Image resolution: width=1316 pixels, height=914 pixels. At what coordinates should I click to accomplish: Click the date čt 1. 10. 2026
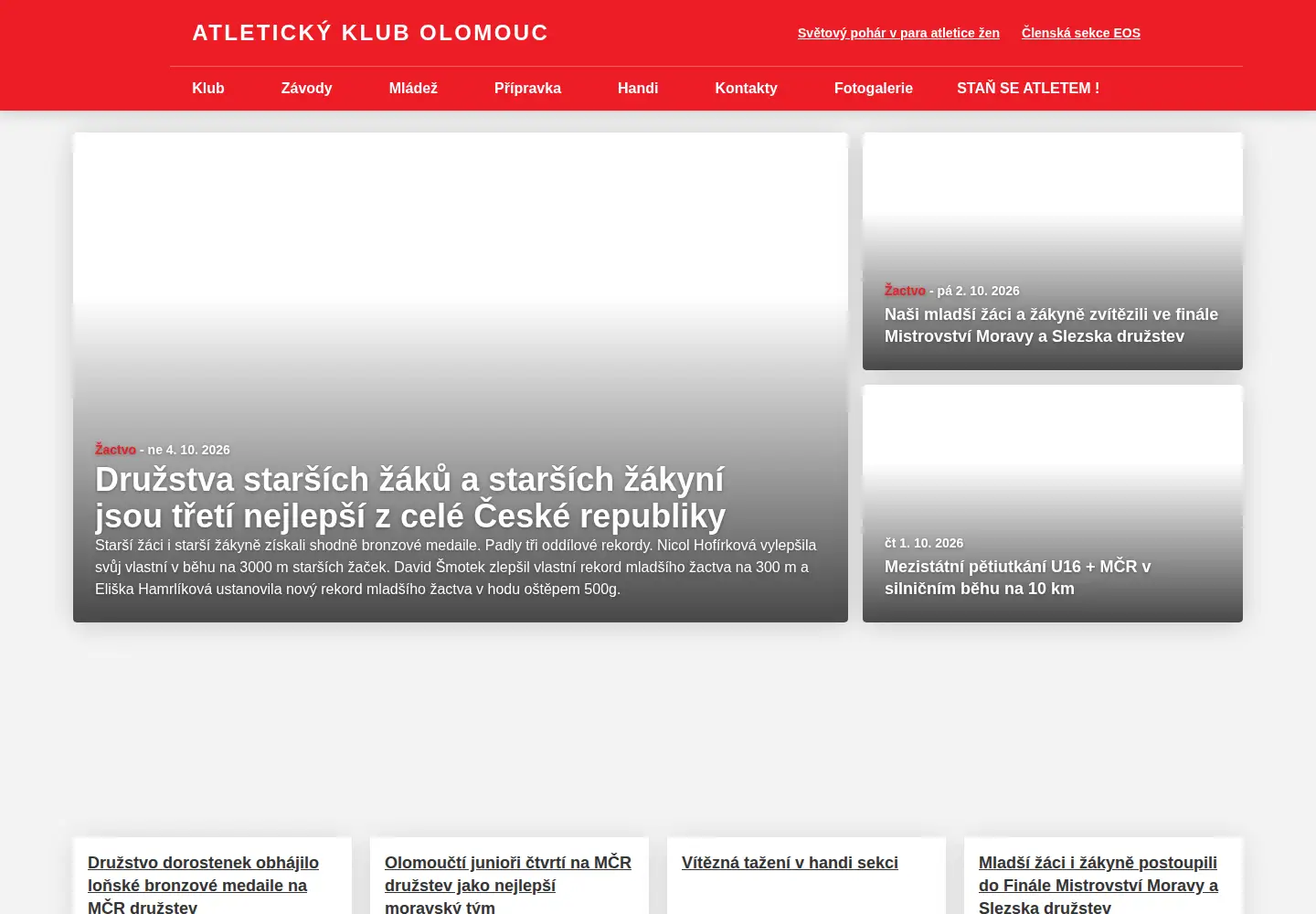[x=924, y=543]
